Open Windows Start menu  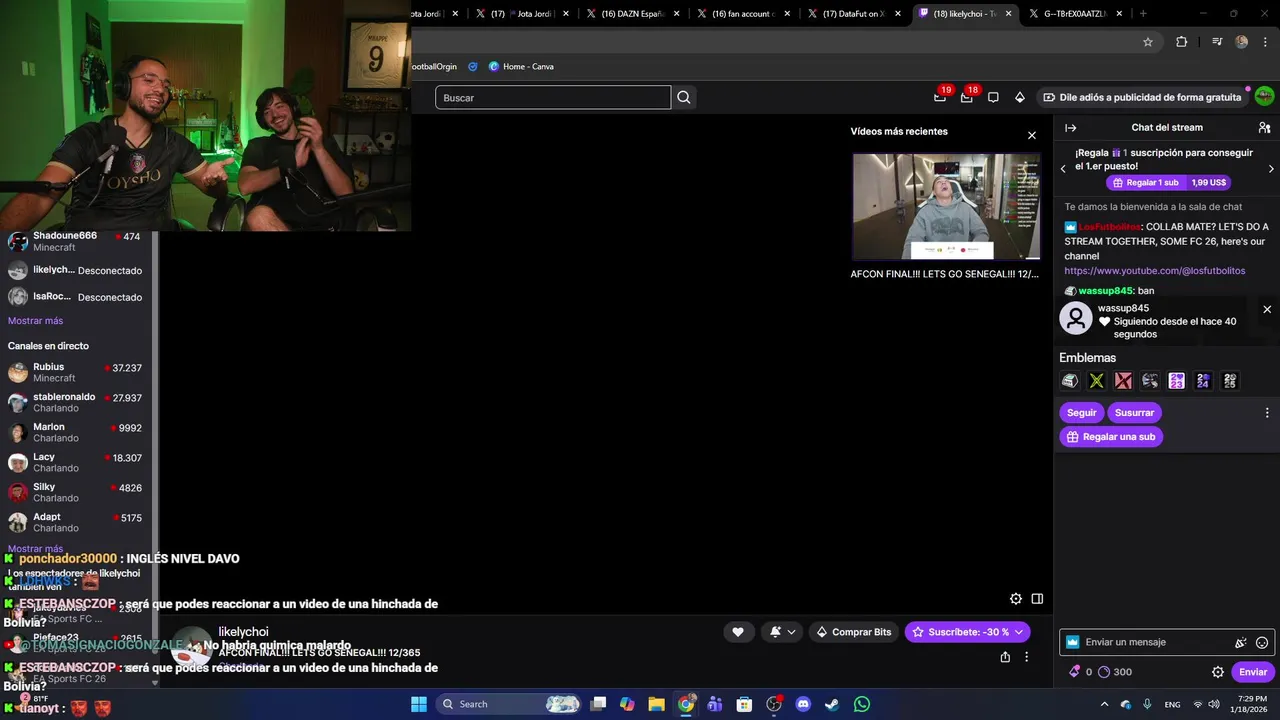(419, 704)
